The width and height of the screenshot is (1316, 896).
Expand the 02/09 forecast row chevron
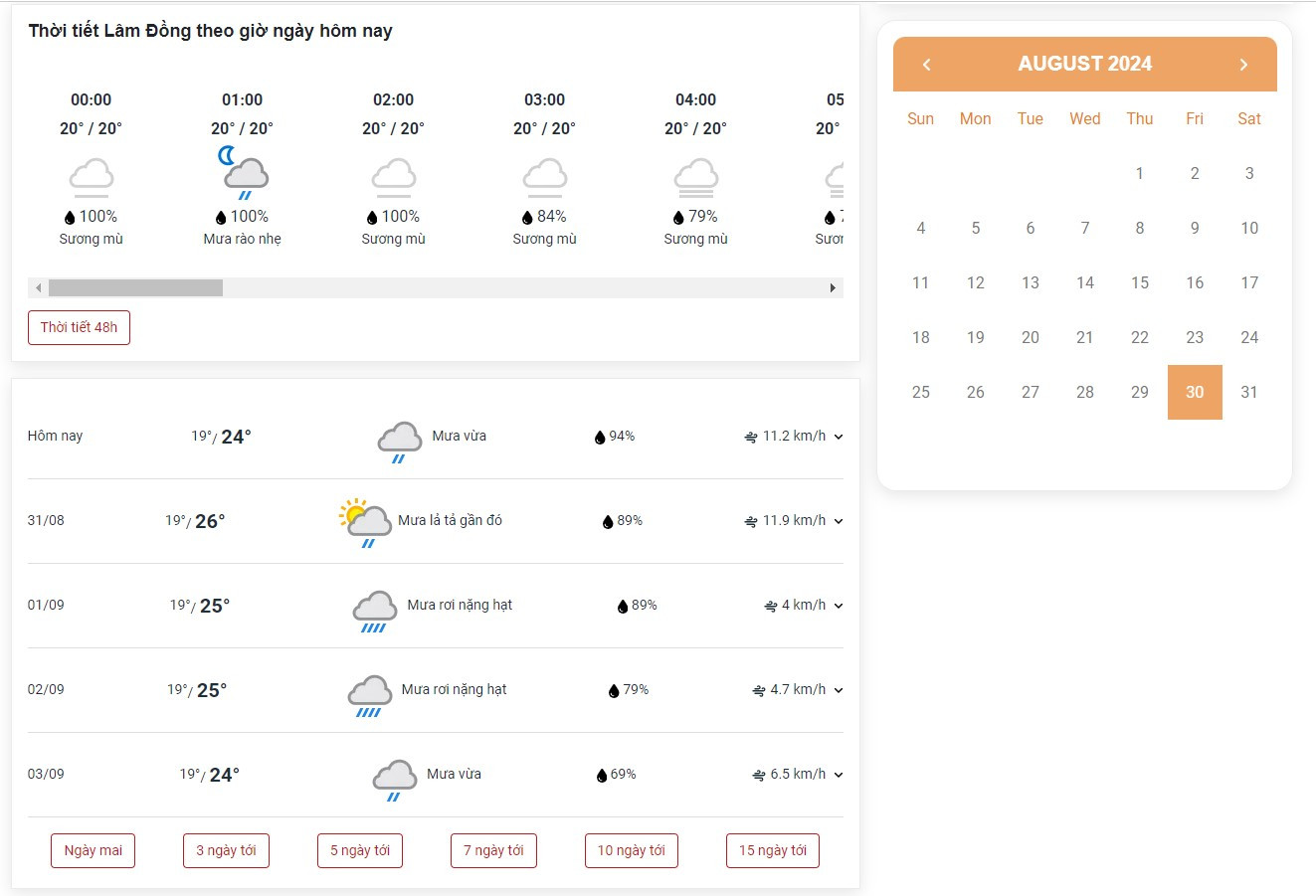pos(839,691)
